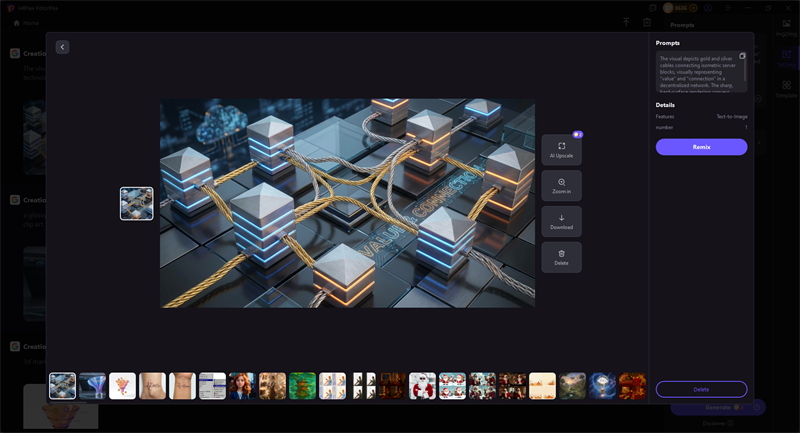Download the generated image
This screenshot has height=433, width=800.
pyautogui.click(x=561, y=221)
